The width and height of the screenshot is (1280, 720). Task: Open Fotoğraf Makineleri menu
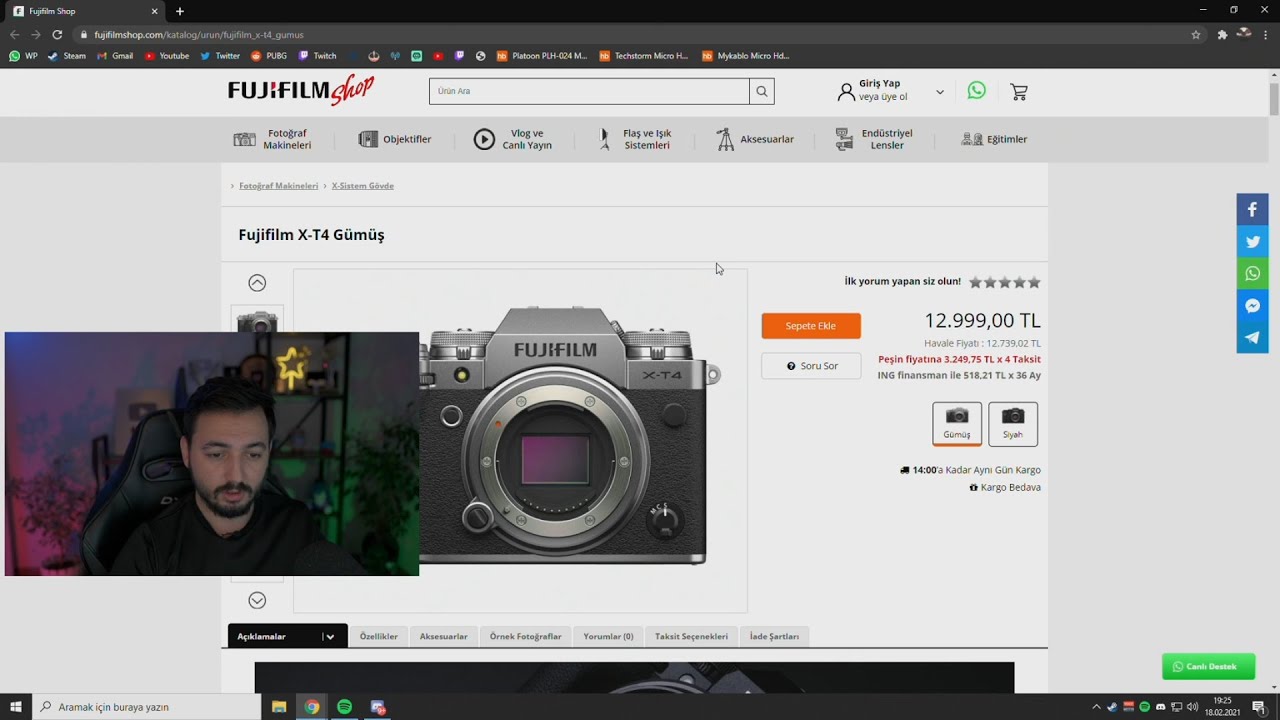pos(273,139)
